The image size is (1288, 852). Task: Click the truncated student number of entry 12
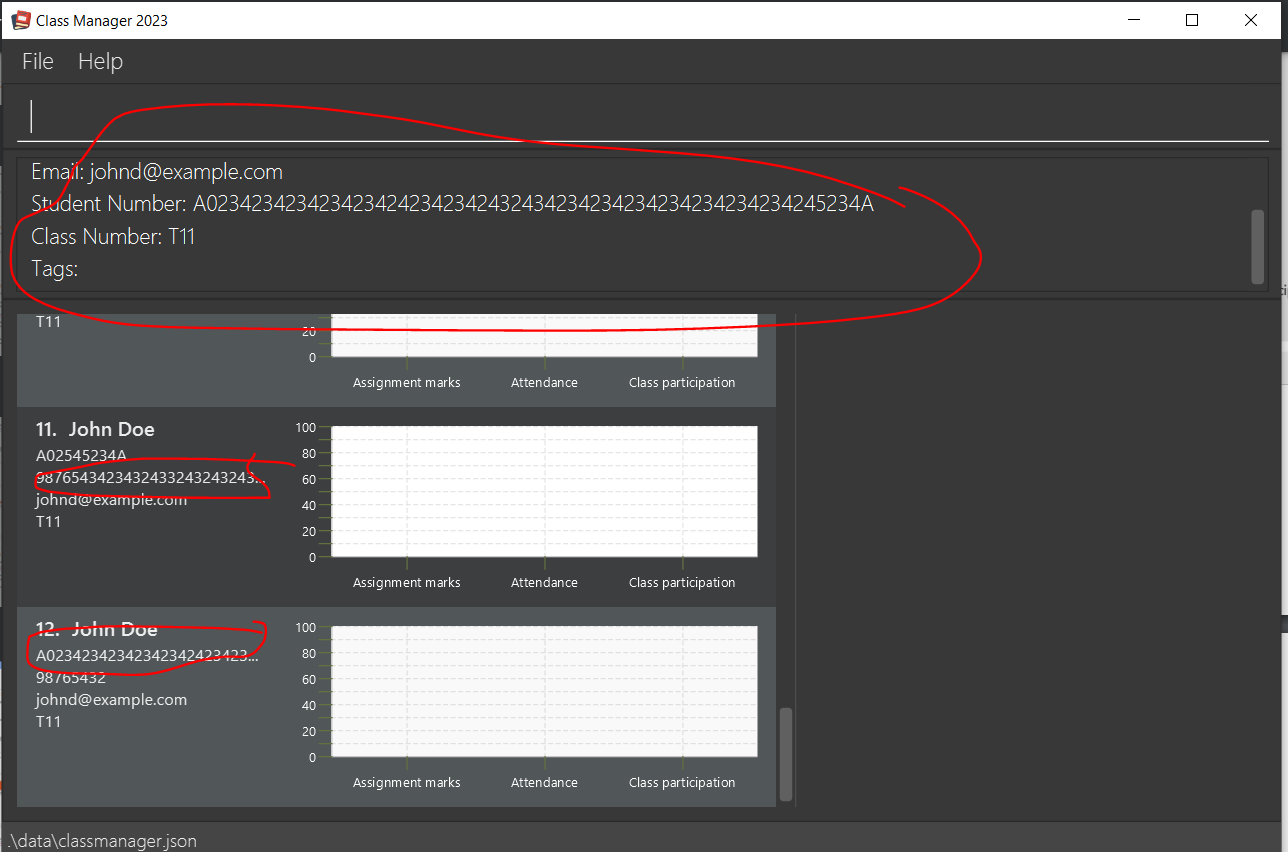click(x=145, y=655)
